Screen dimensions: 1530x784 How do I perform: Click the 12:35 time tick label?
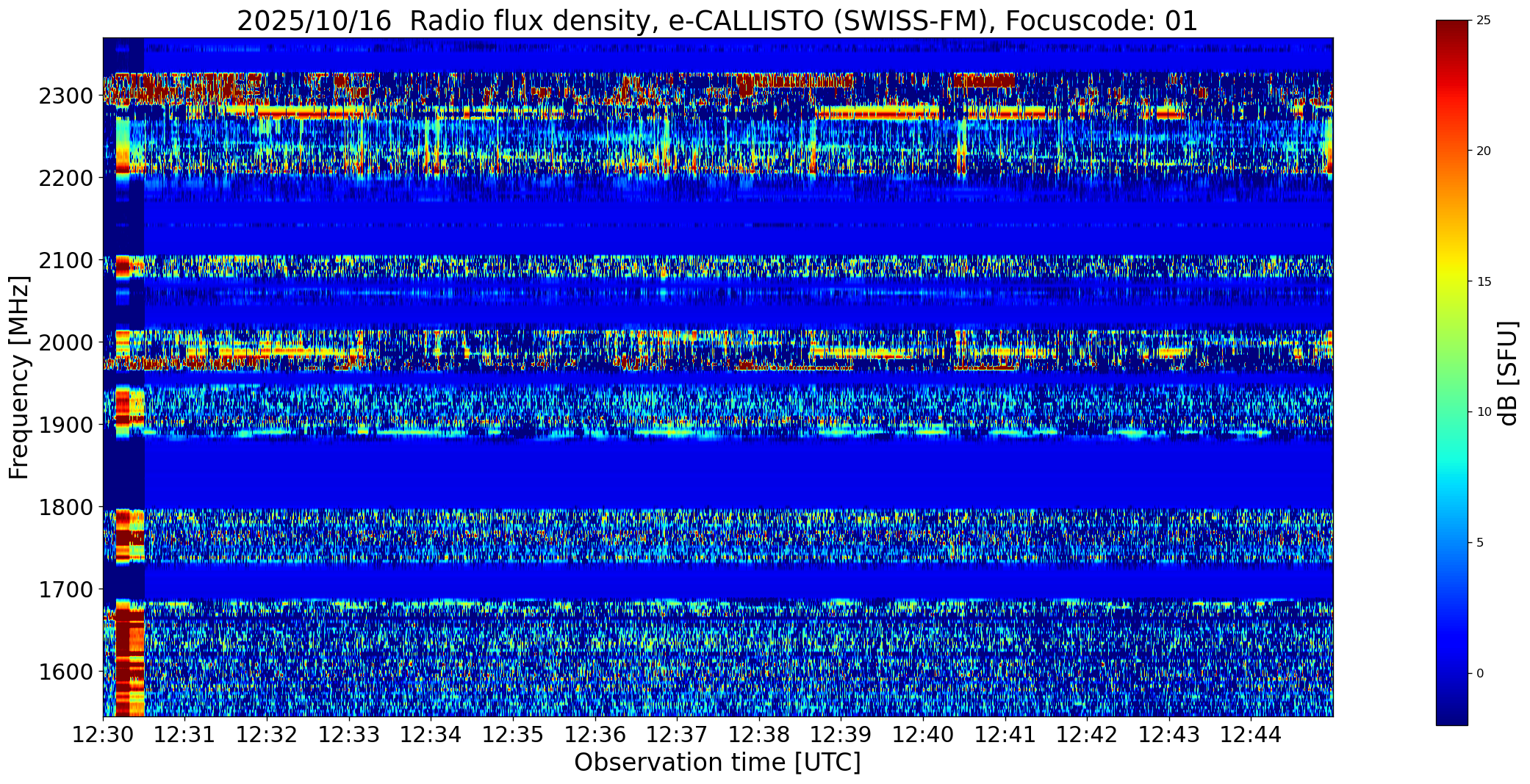513,735
